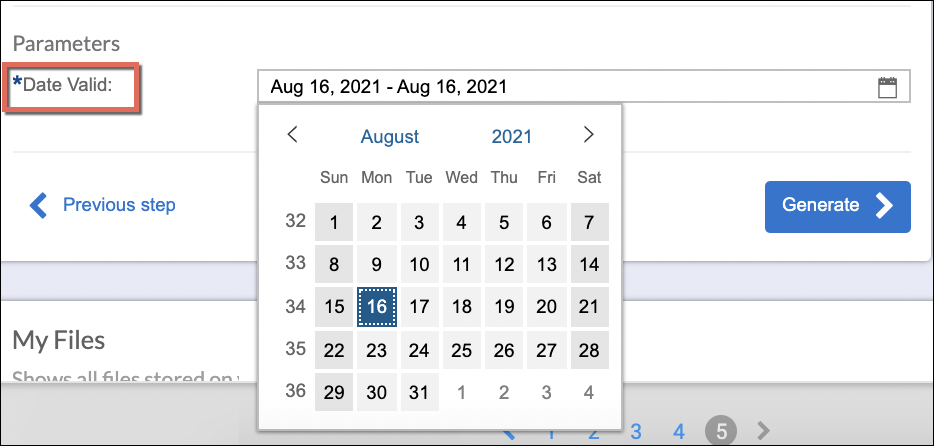This screenshot has width=934, height=446.
Task: Select Friday August 6
Action: 546,222
